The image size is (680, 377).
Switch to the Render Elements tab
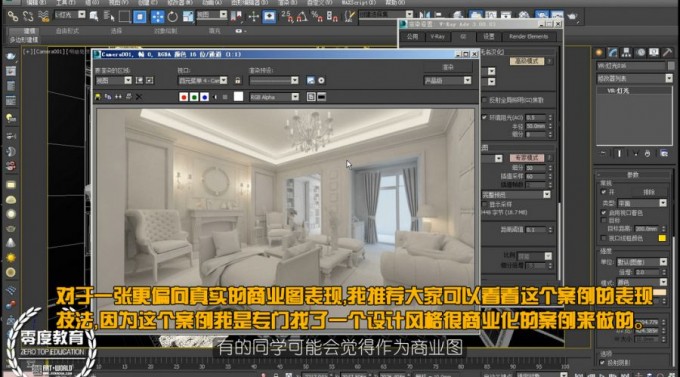click(528, 37)
